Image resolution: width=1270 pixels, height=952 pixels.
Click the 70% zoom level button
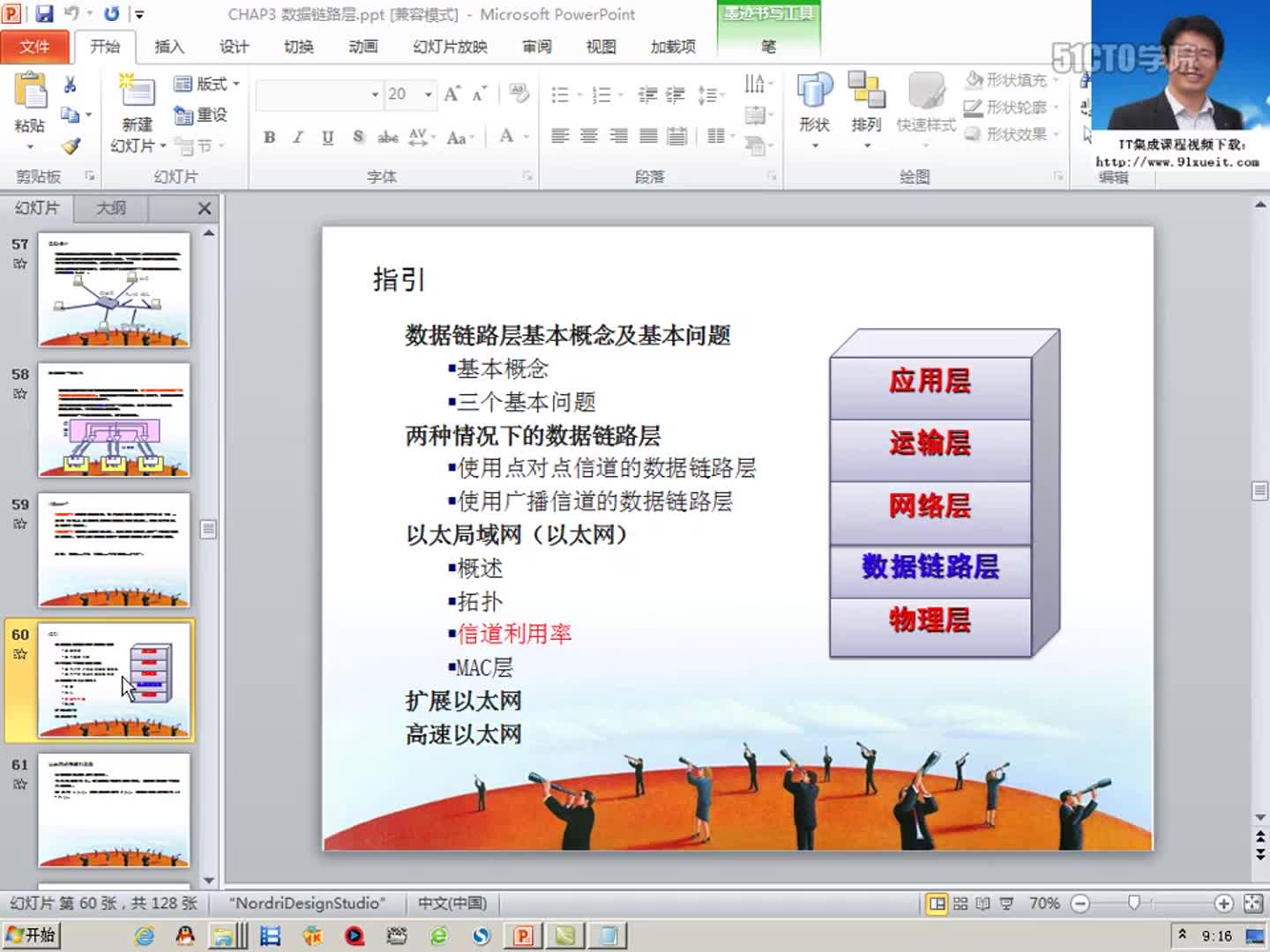click(1044, 904)
